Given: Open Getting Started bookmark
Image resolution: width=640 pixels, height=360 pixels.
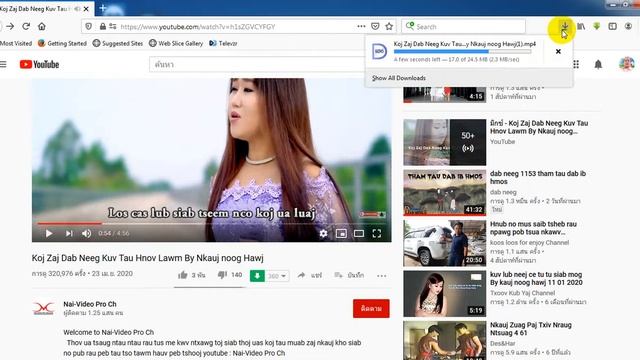Looking at the screenshot, I should pyautogui.click(x=62, y=43).
